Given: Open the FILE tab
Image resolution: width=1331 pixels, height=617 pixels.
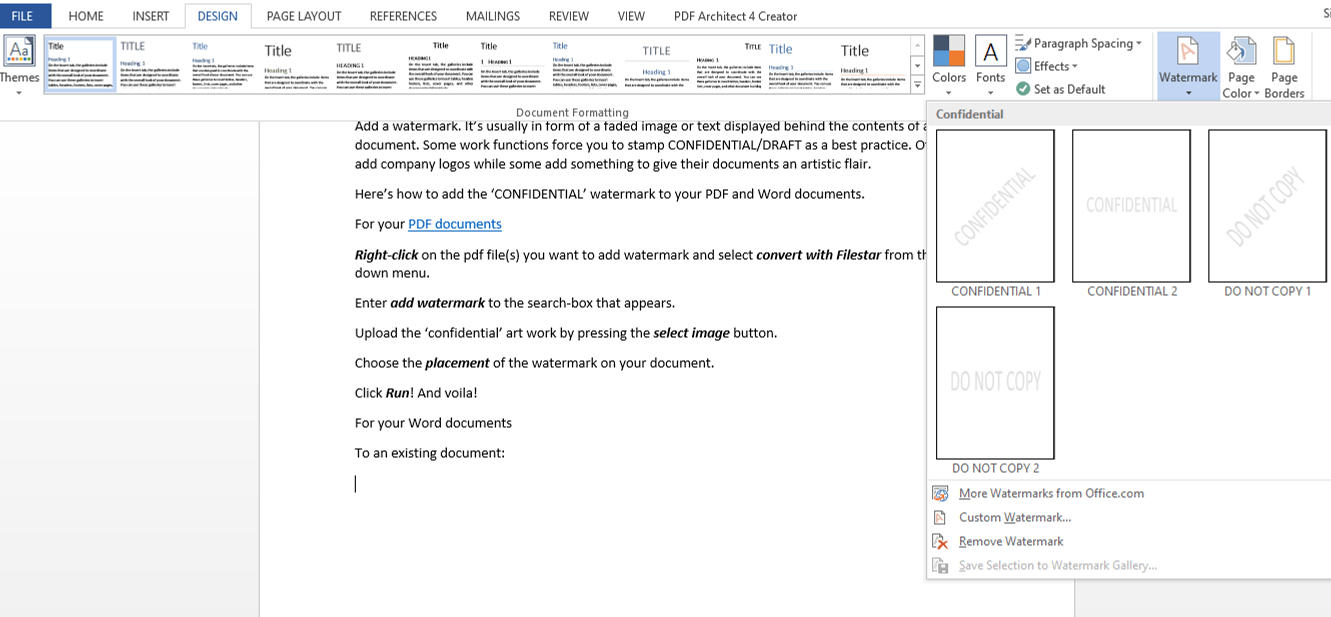Looking at the screenshot, I should click(x=22, y=16).
